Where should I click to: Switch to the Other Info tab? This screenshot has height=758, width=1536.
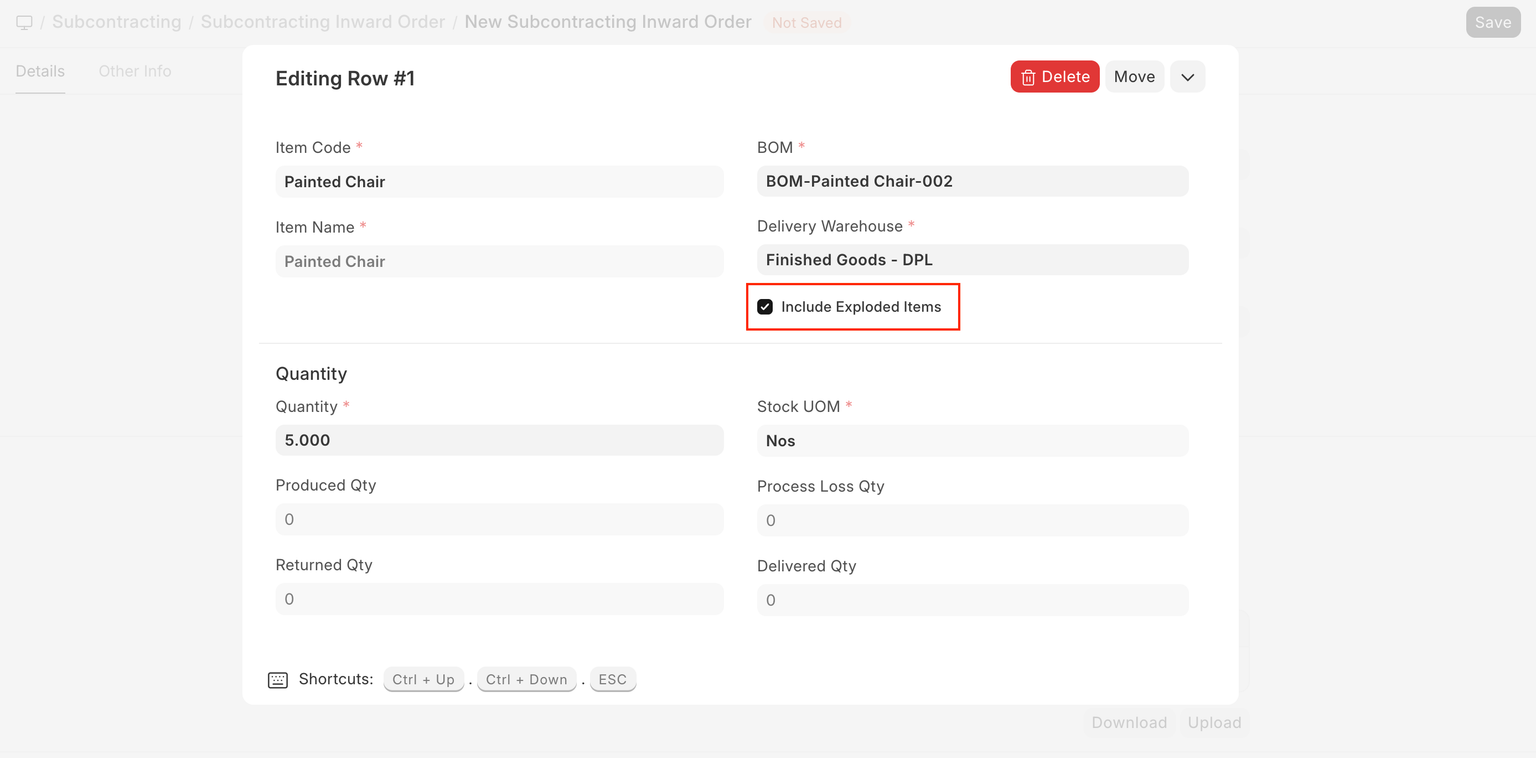(135, 71)
